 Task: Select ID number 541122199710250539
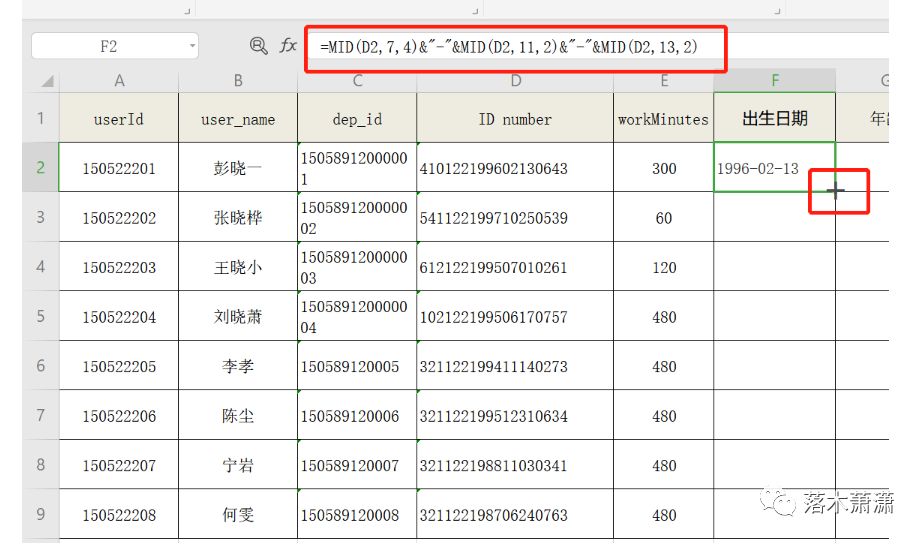pyautogui.click(x=515, y=218)
